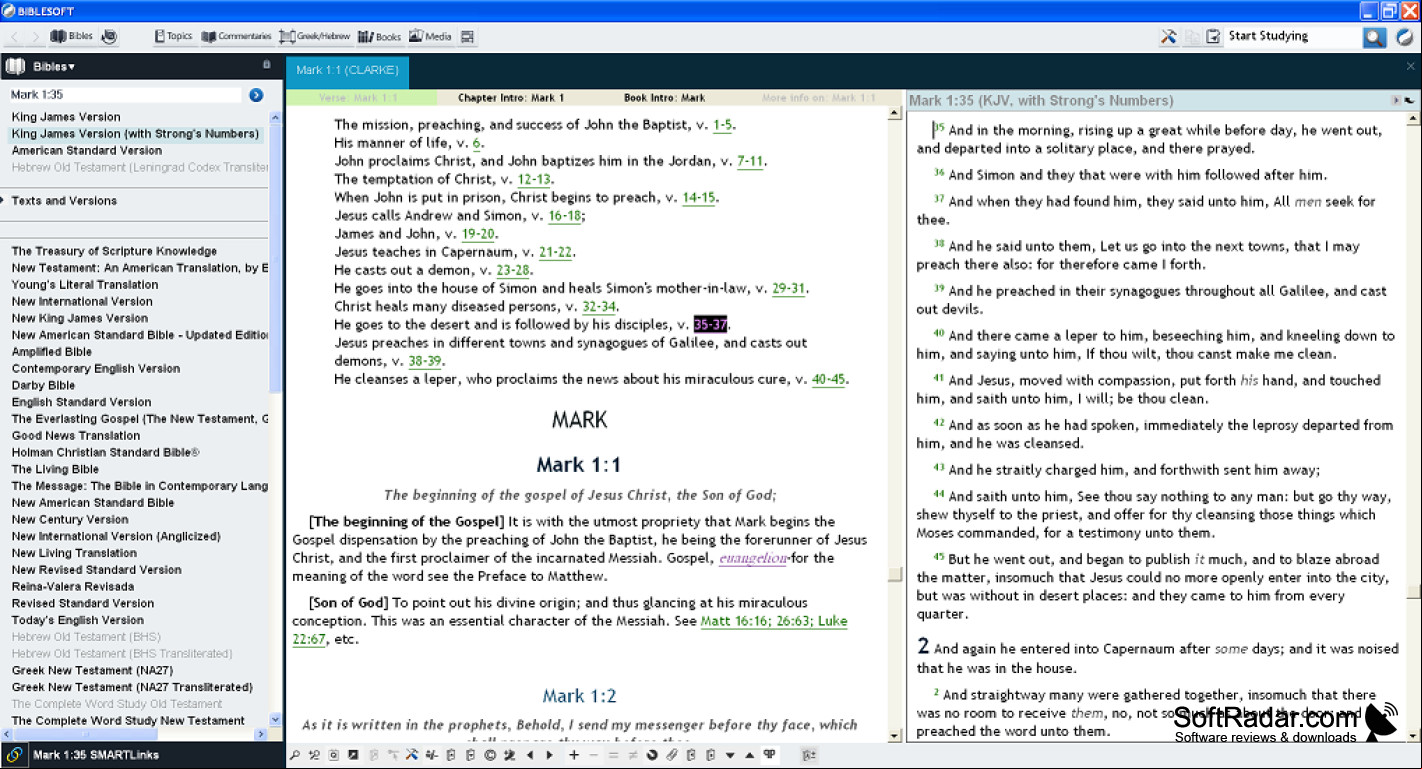Click the Bibles list scrollbar down arrow

tap(276, 720)
